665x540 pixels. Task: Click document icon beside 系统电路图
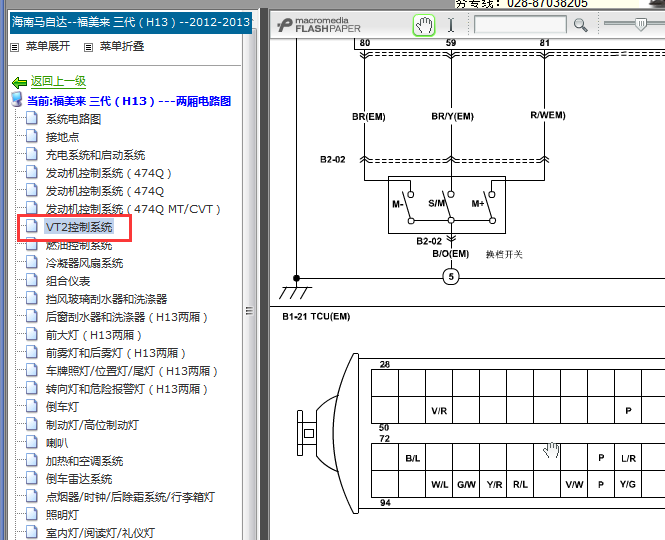tap(32, 118)
